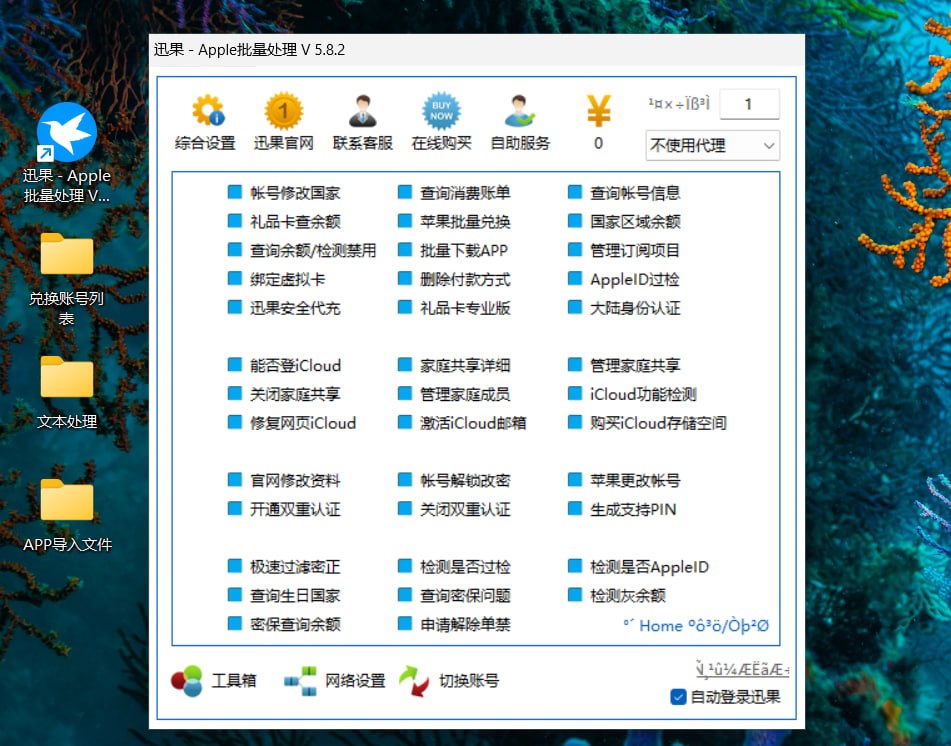Click the balance value 0 under yen
Image resolution: width=951 pixels, height=746 pixels.
[599, 143]
